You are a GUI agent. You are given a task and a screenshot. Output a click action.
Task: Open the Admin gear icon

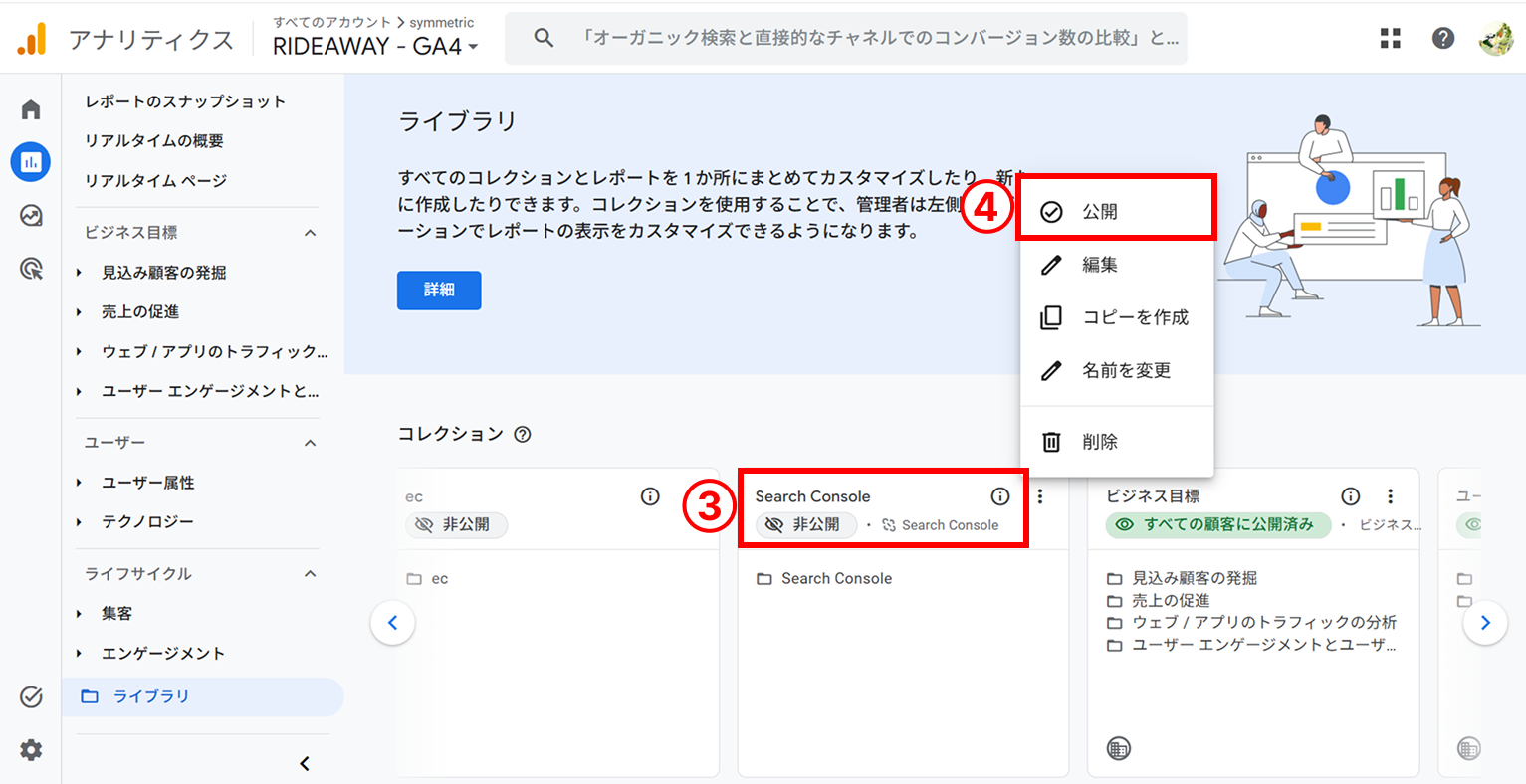31,750
